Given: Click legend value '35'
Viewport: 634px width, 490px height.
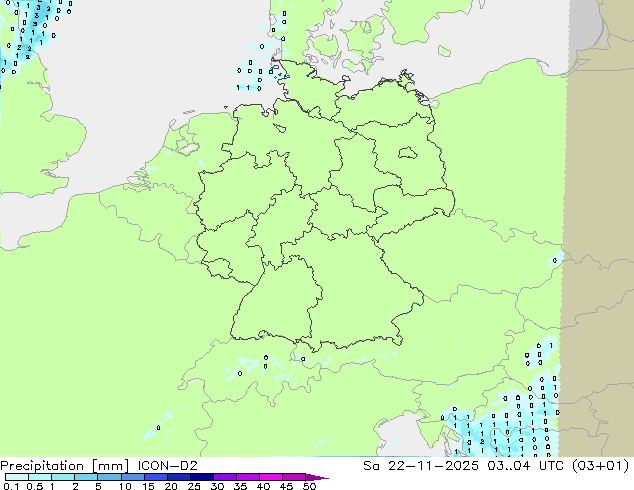Looking at the screenshot, I should 240,486.
